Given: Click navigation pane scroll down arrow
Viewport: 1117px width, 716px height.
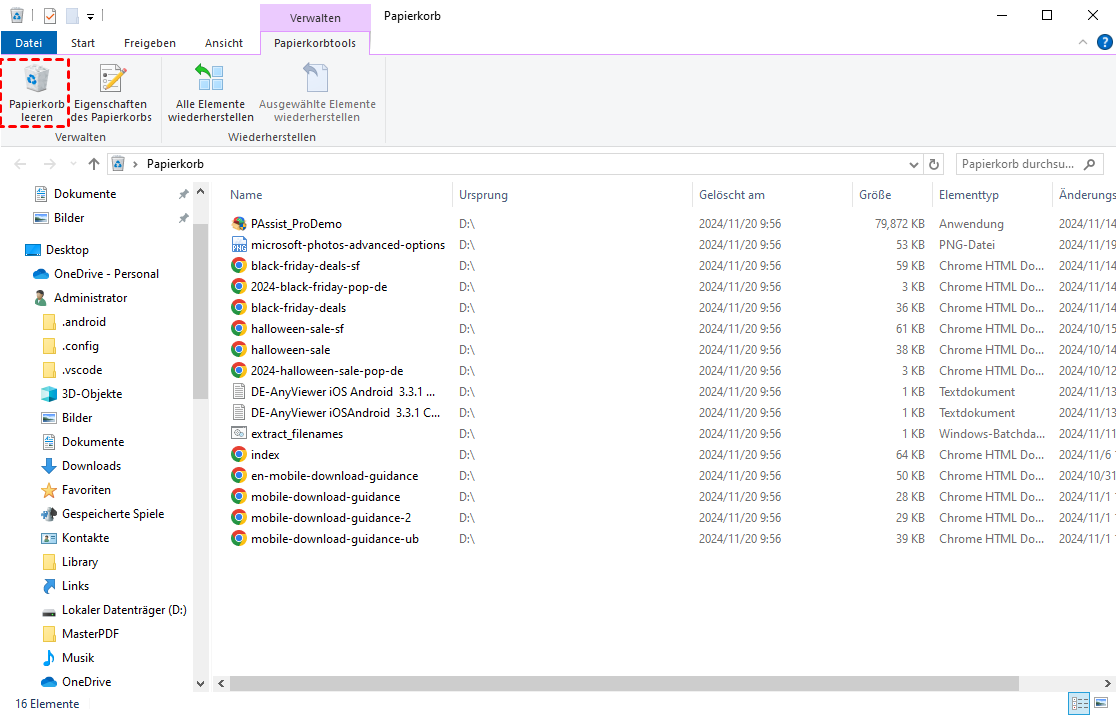Looking at the screenshot, I should (200, 683).
